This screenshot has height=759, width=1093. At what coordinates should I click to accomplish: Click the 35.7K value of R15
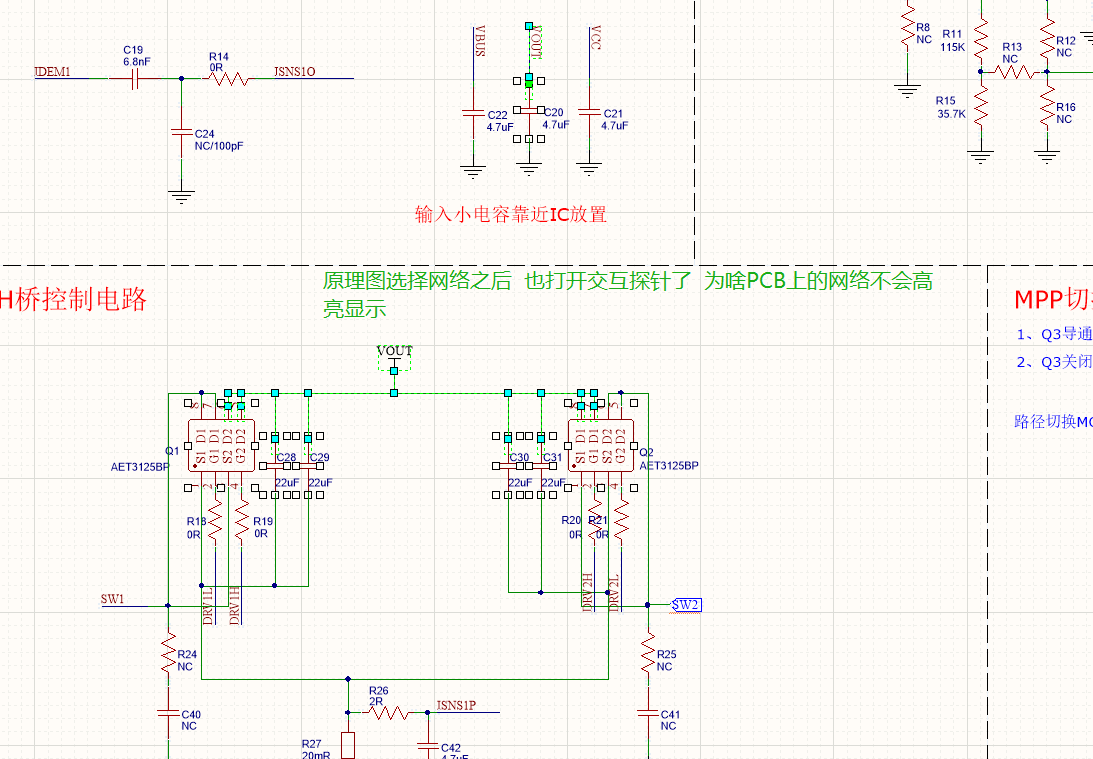[x=951, y=114]
